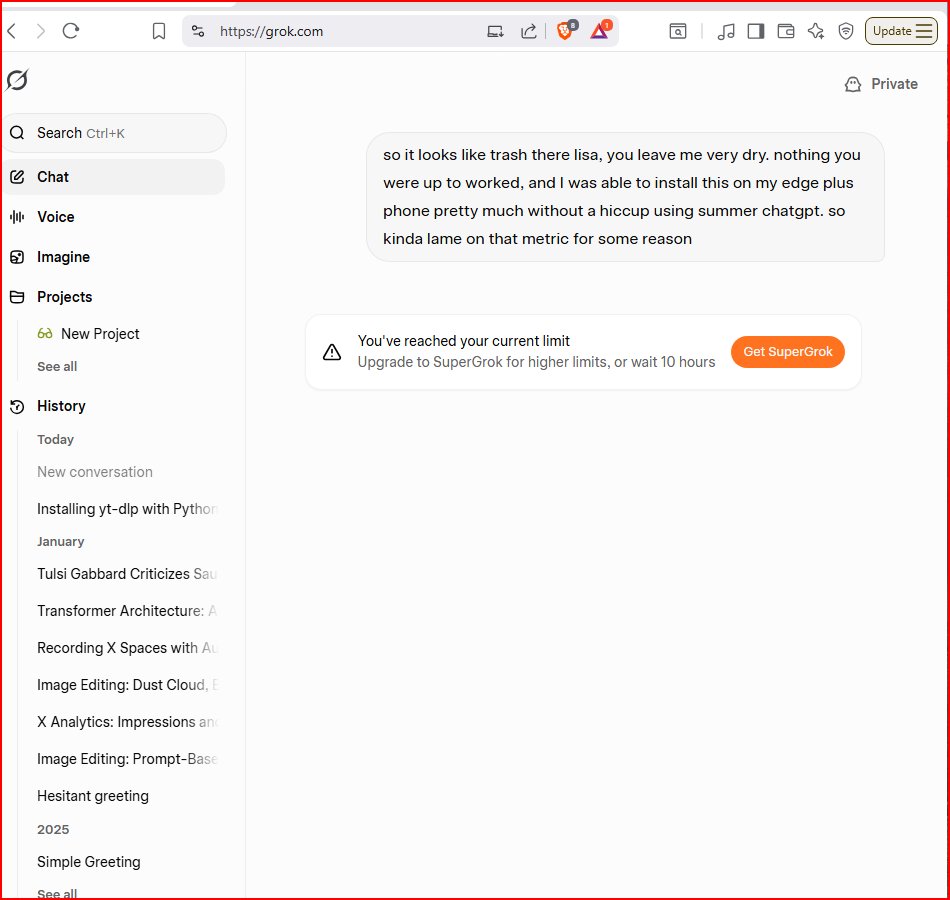
Task: Open the History section
Action: click(61, 406)
